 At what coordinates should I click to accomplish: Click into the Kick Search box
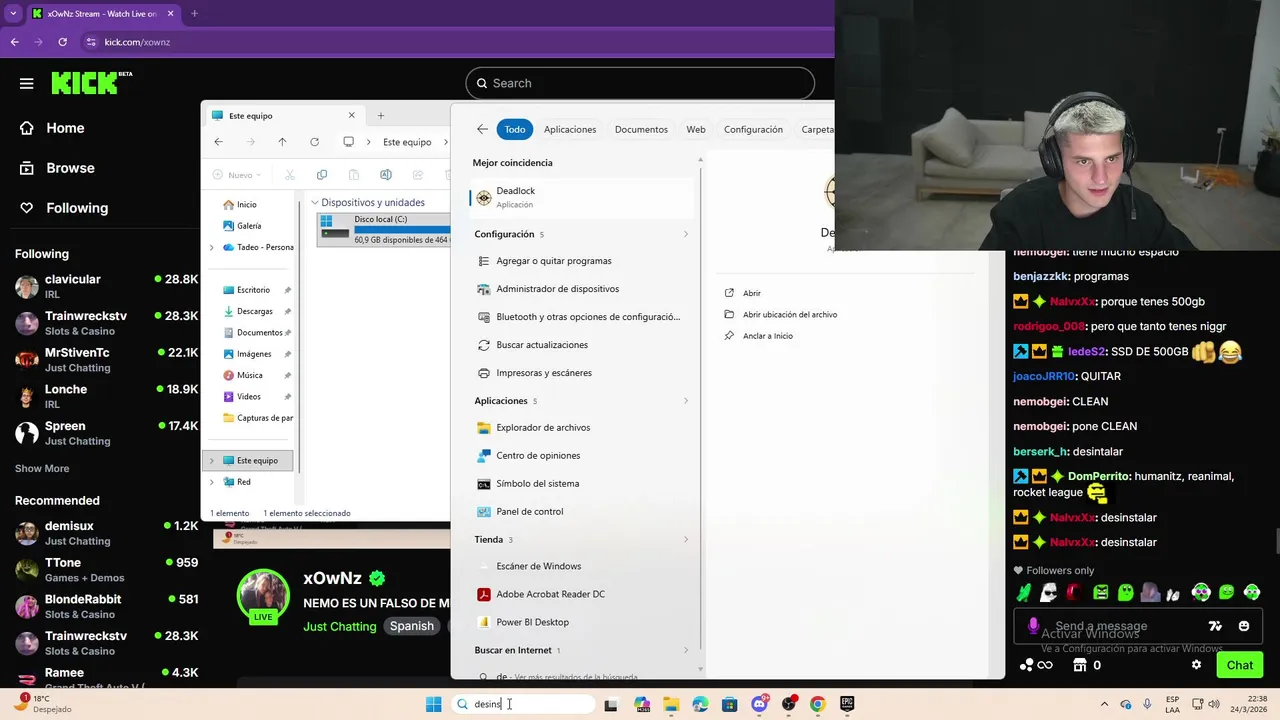640,83
